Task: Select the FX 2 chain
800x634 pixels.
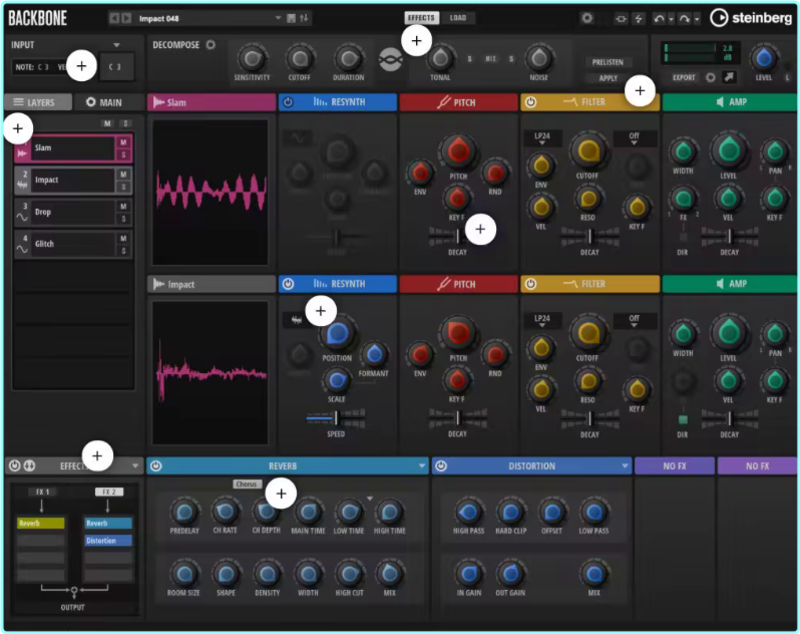Action: click(x=109, y=492)
